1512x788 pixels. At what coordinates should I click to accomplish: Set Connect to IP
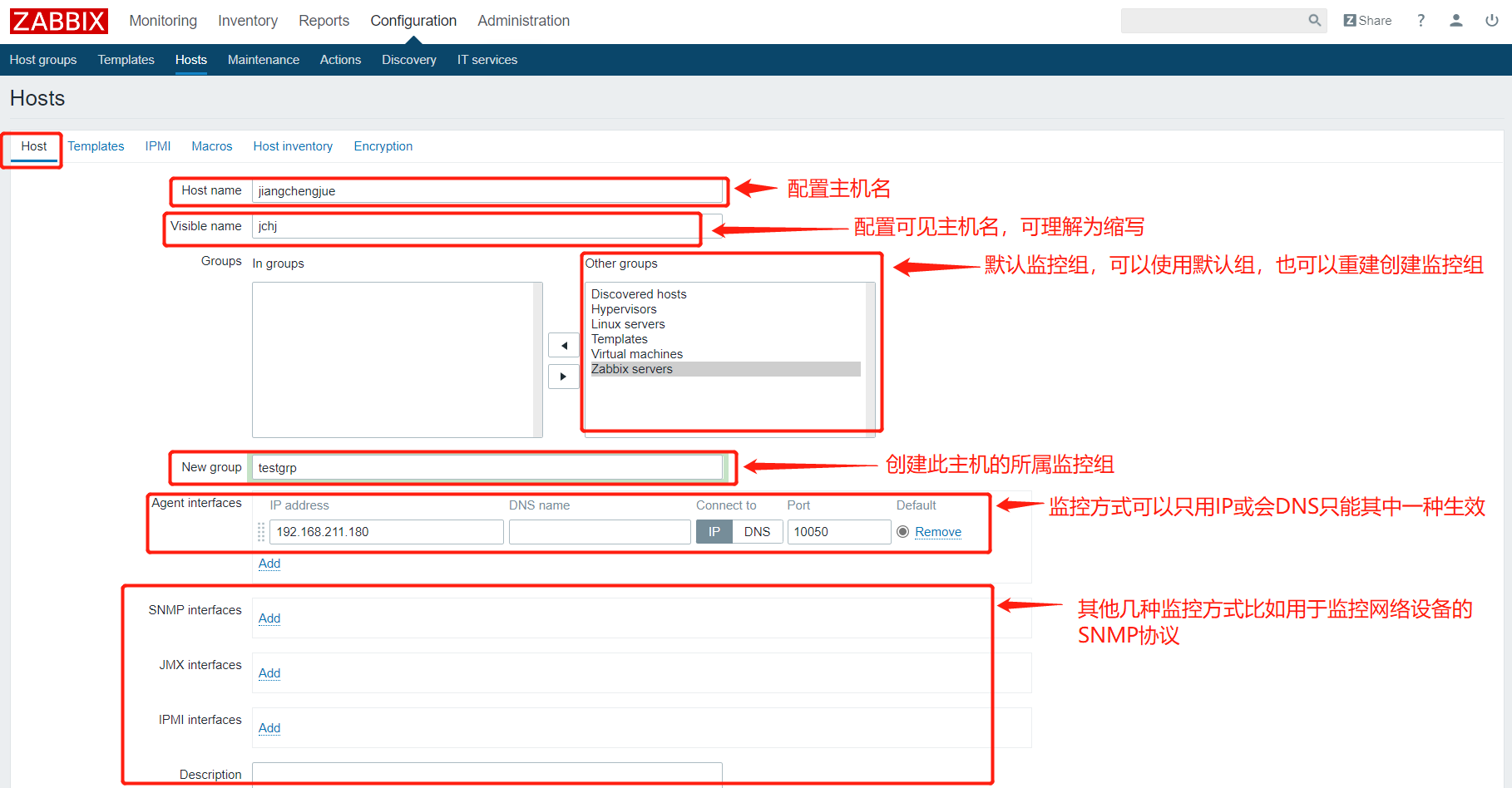point(714,532)
